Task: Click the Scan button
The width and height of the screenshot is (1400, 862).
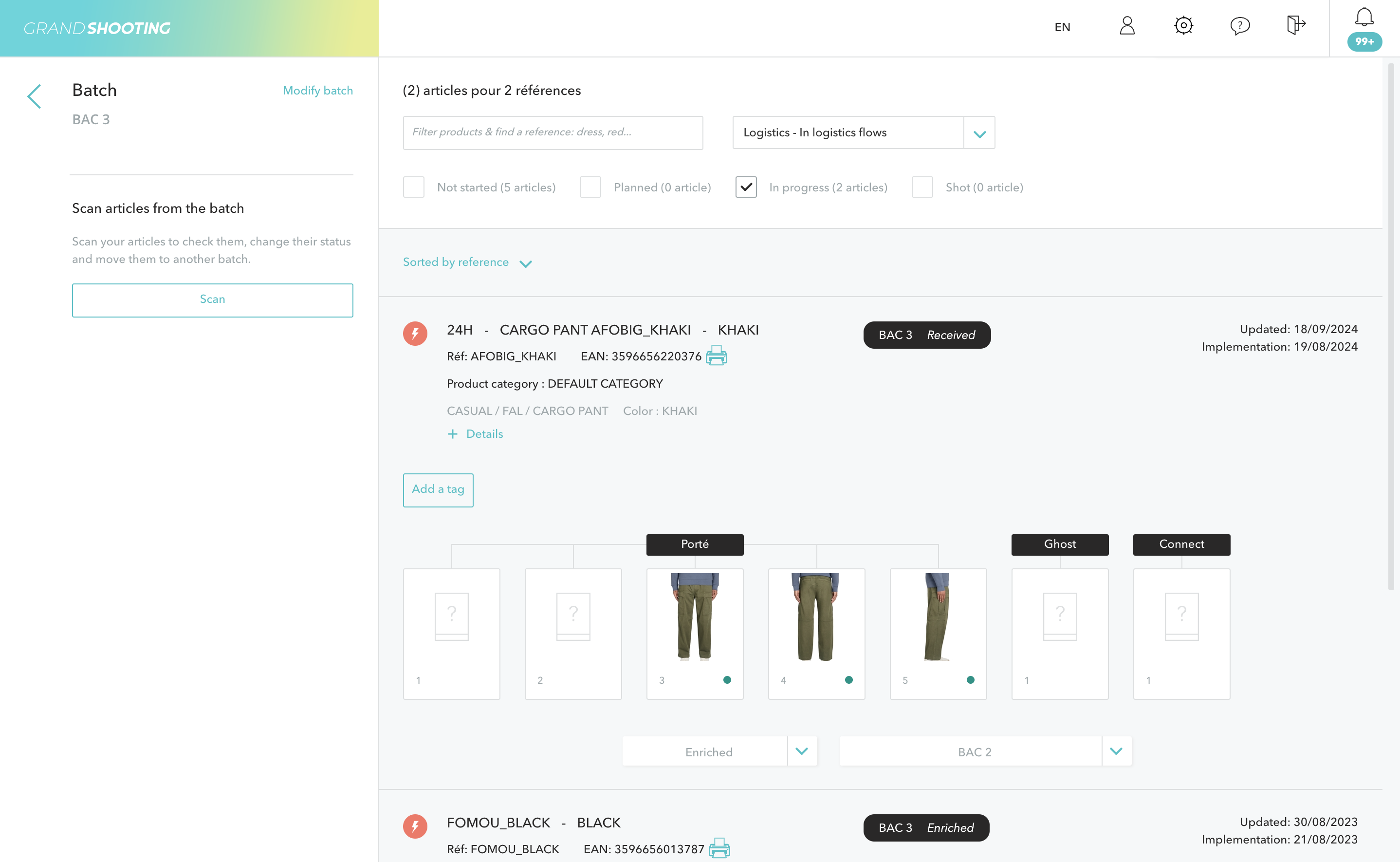Action: pos(212,300)
